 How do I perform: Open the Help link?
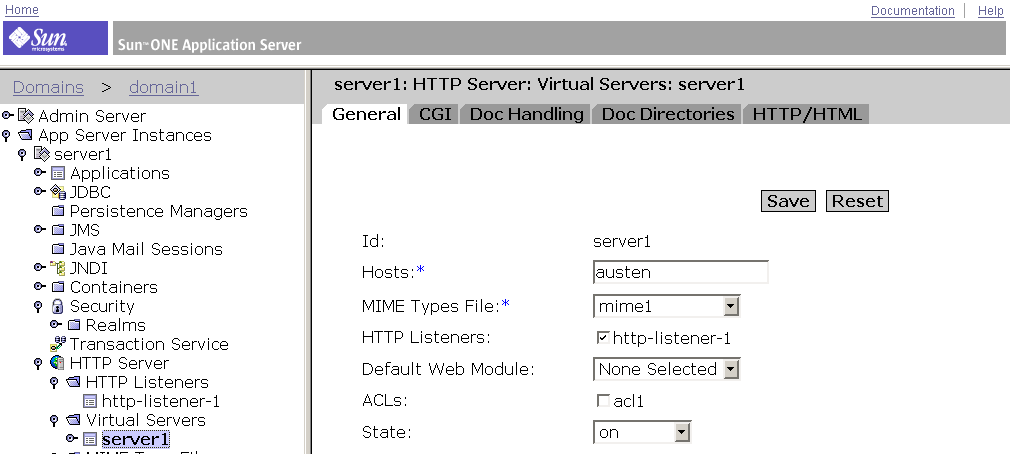(x=991, y=10)
